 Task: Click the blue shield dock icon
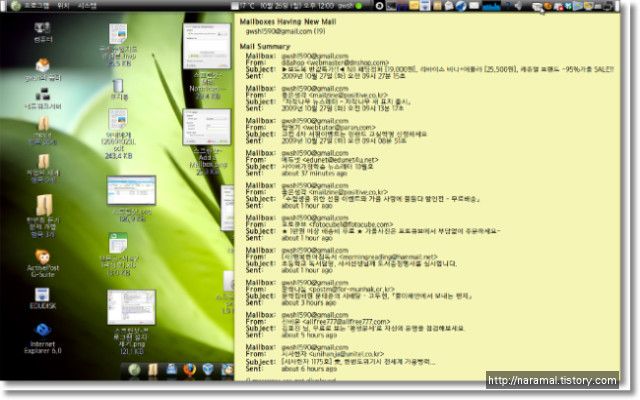click(x=208, y=370)
